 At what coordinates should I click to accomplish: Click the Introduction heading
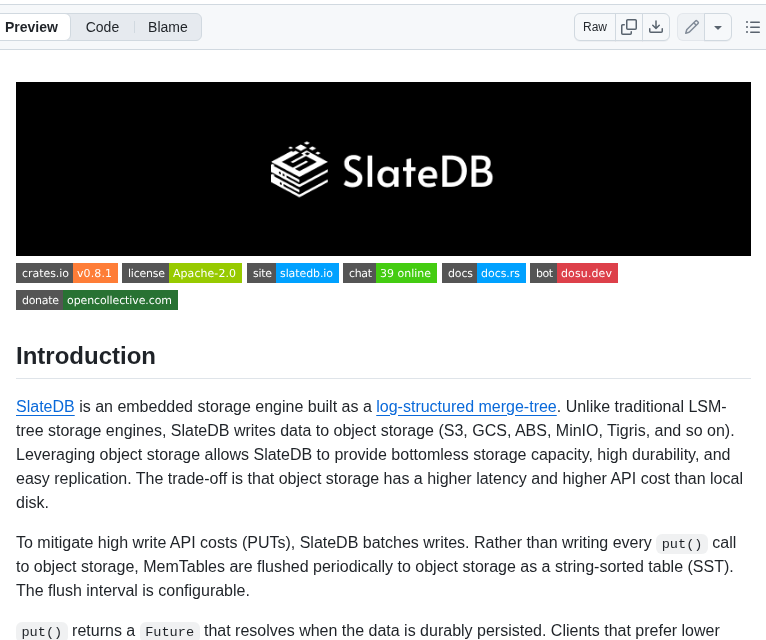pyautogui.click(x=86, y=356)
